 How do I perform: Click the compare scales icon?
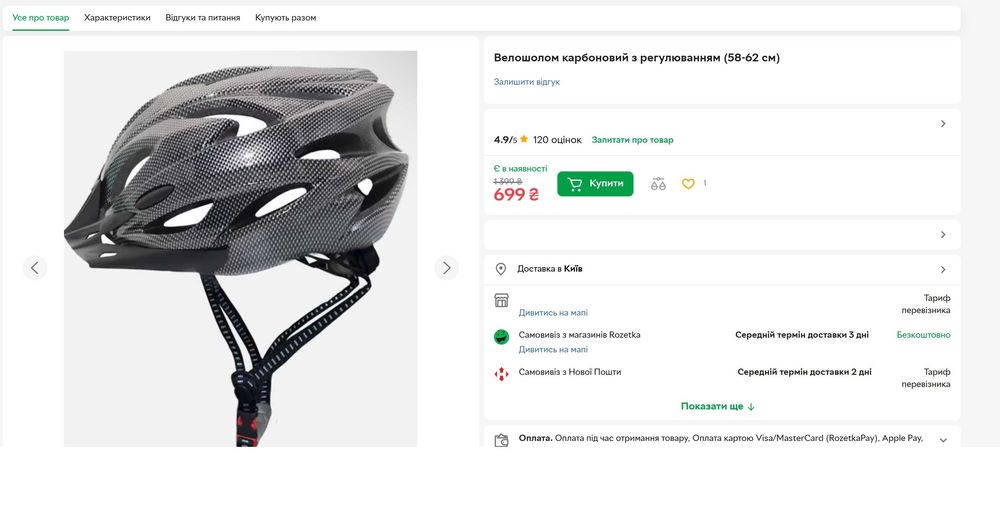pos(658,184)
